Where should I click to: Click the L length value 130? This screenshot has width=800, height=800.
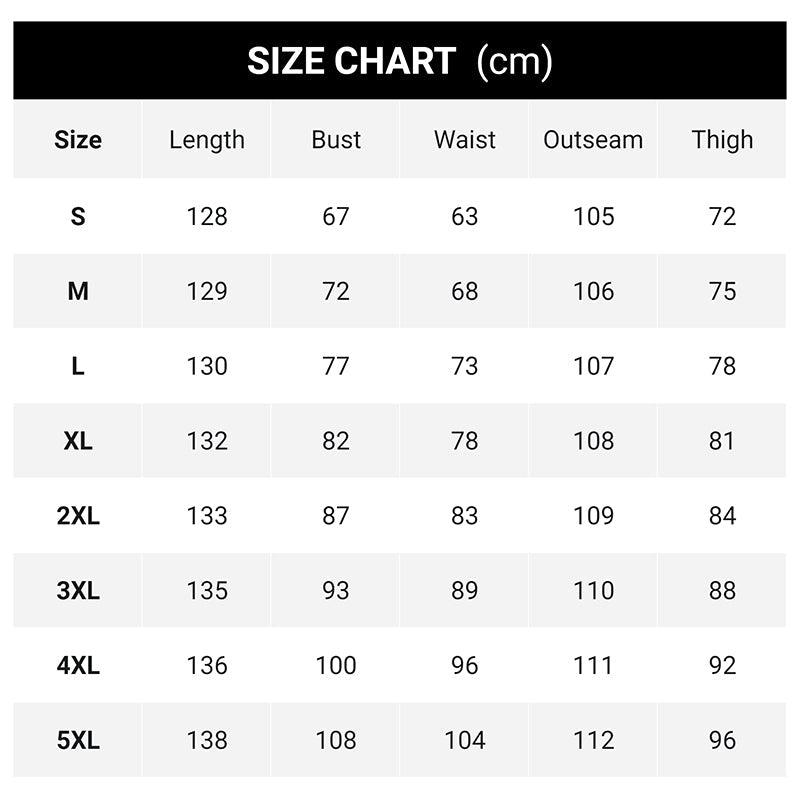(x=207, y=366)
